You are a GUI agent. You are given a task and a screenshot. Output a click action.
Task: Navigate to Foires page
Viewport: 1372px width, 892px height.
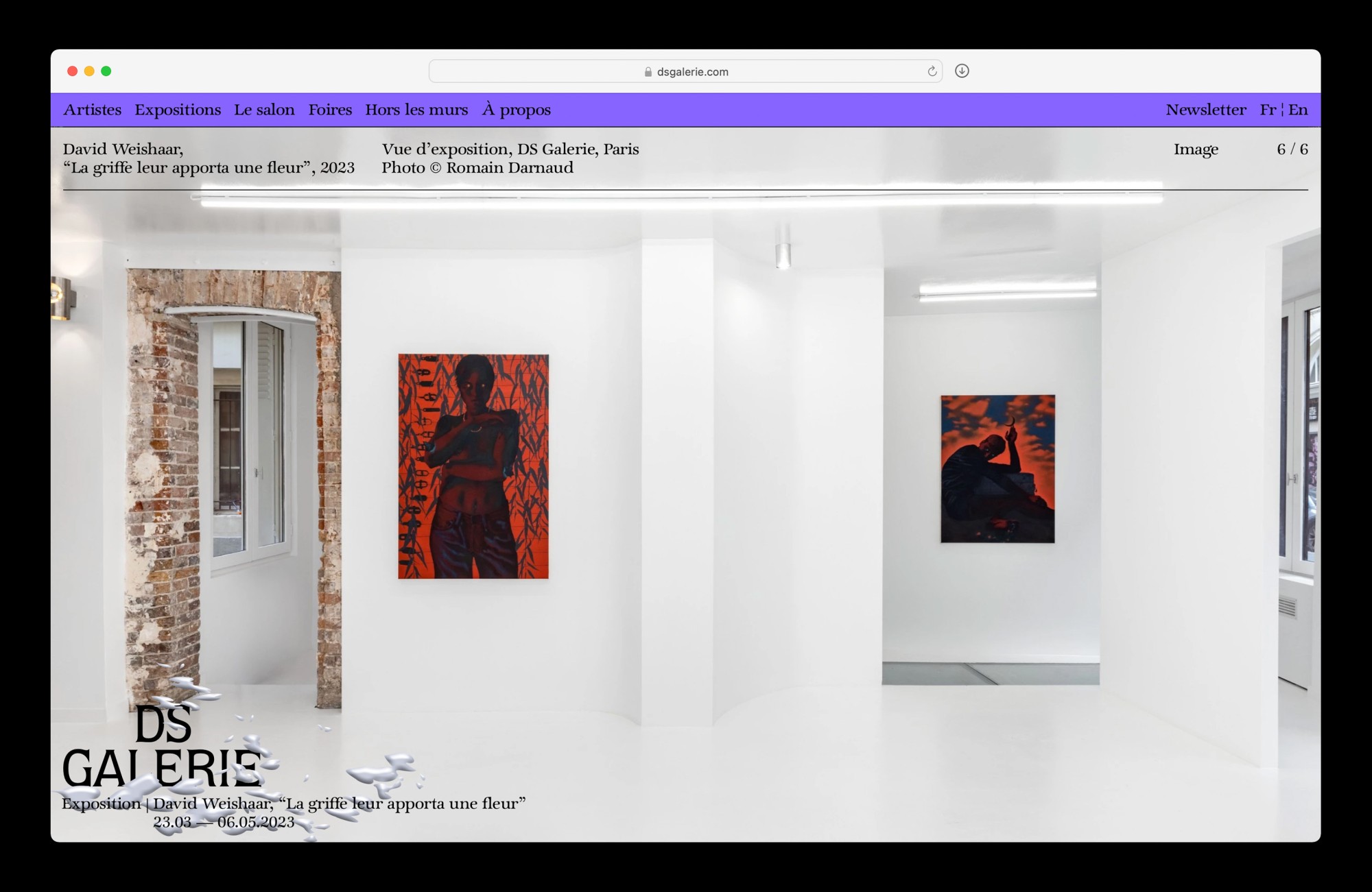[x=330, y=110]
